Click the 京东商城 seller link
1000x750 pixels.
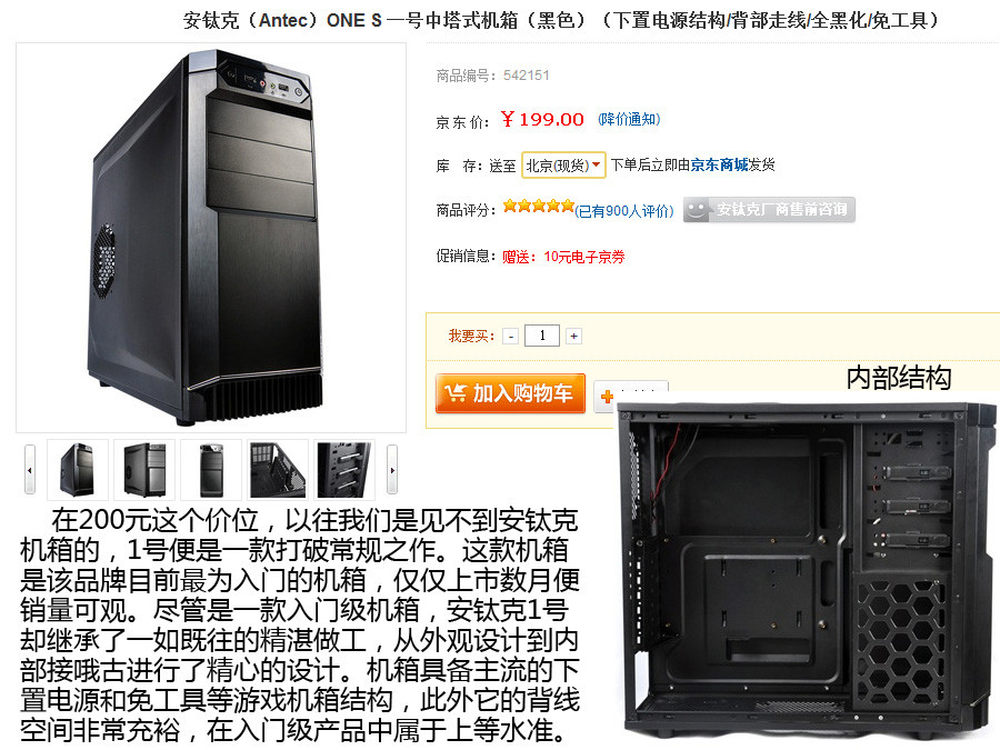pyautogui.click(x=719, y=165)
